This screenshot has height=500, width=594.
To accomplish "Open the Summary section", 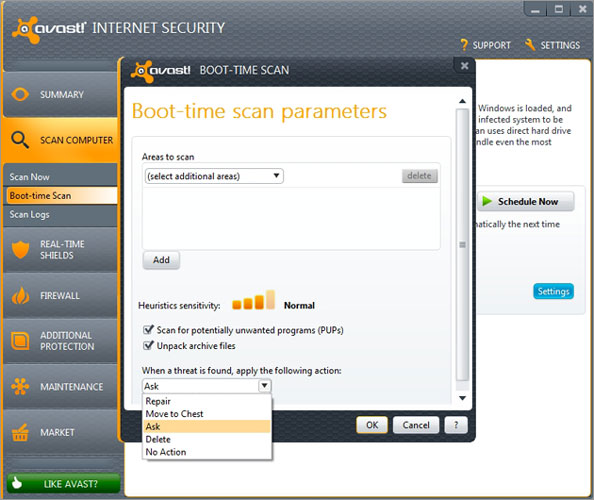I will 61,94.
